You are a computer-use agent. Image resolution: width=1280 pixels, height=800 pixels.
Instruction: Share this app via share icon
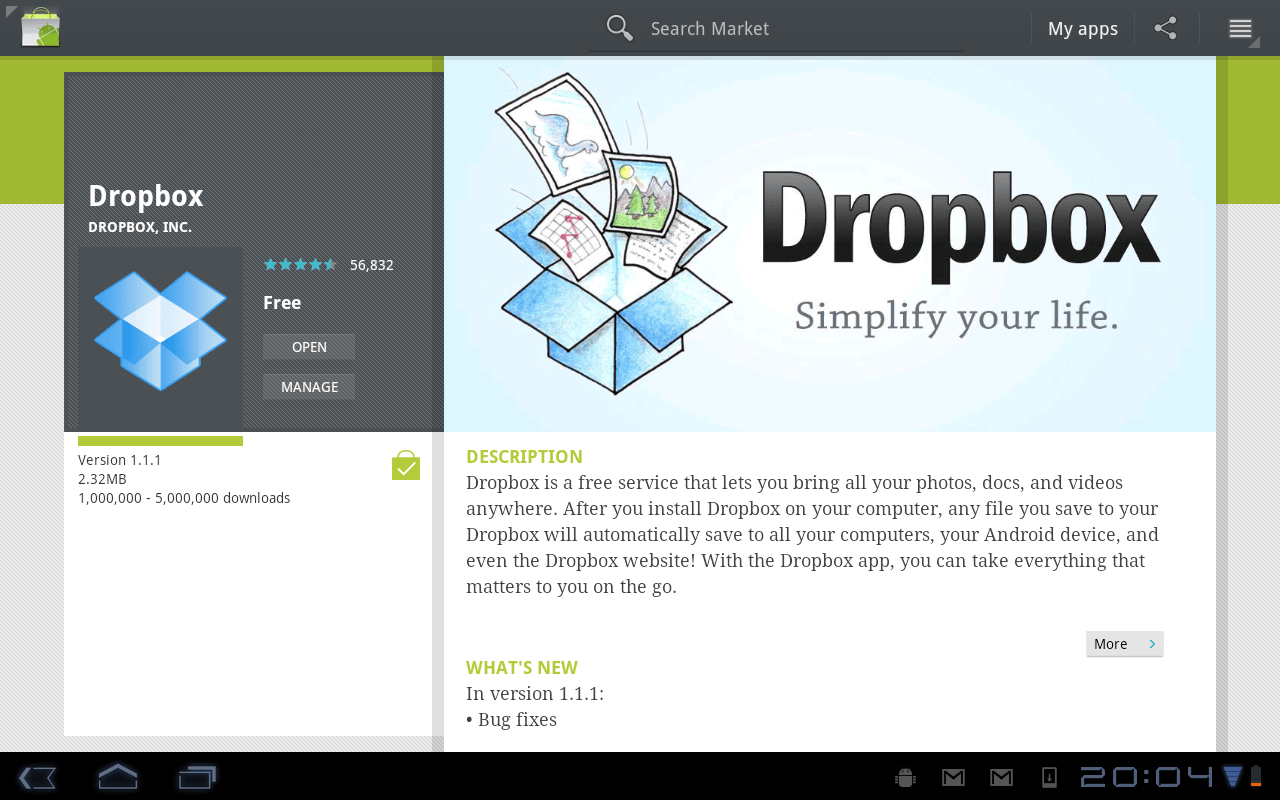pos(1166,28)
